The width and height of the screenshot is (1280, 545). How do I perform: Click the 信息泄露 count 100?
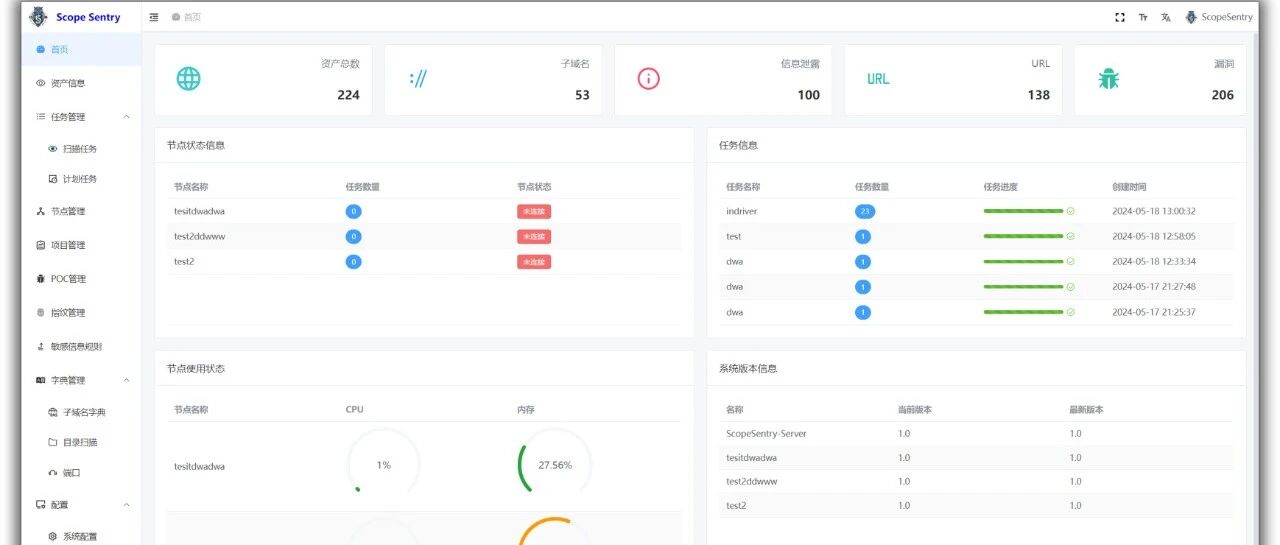tap(809, 95)
